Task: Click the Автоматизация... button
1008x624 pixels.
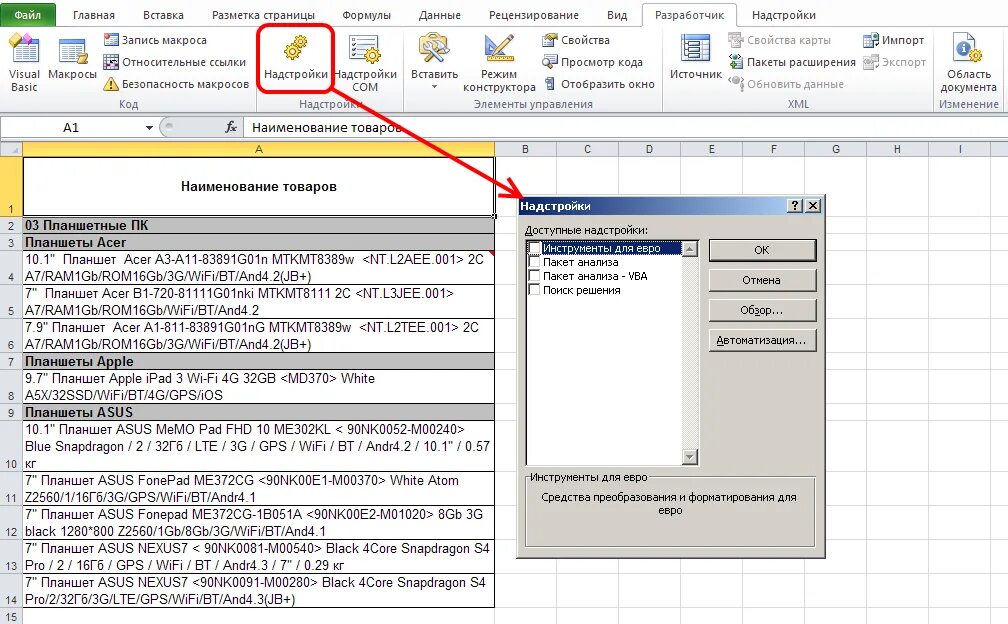Action: point(762,341)
